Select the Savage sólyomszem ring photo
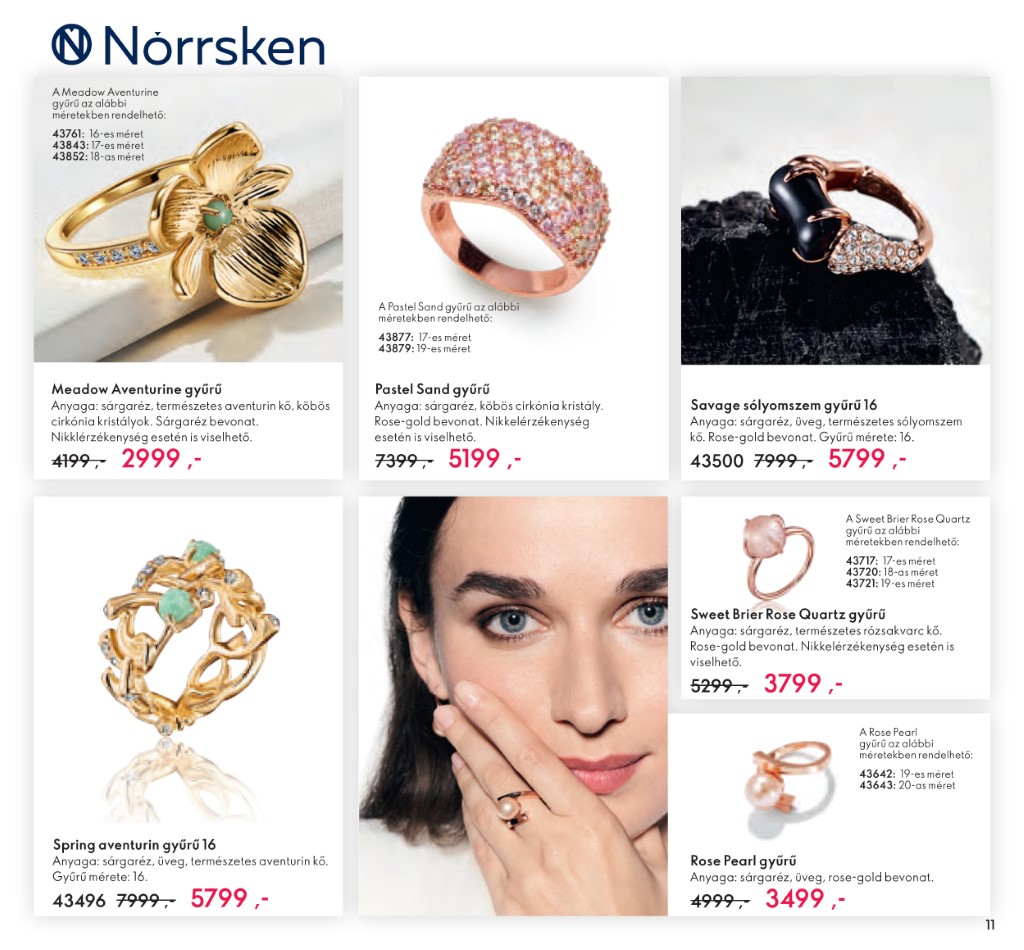1024x950 pixels. (835, 221)
